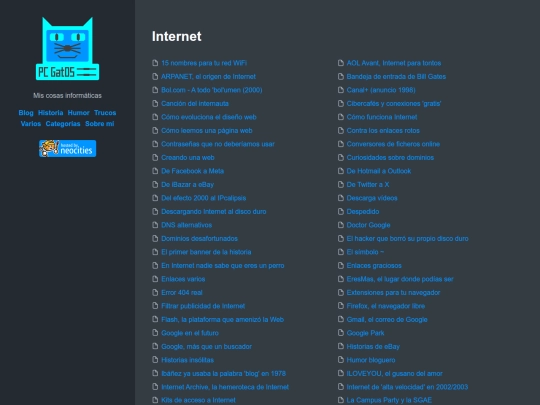The height and width of the screenshot is (405, 540).
Task: Go to the Historia section
Action: [x=51, y=113]
